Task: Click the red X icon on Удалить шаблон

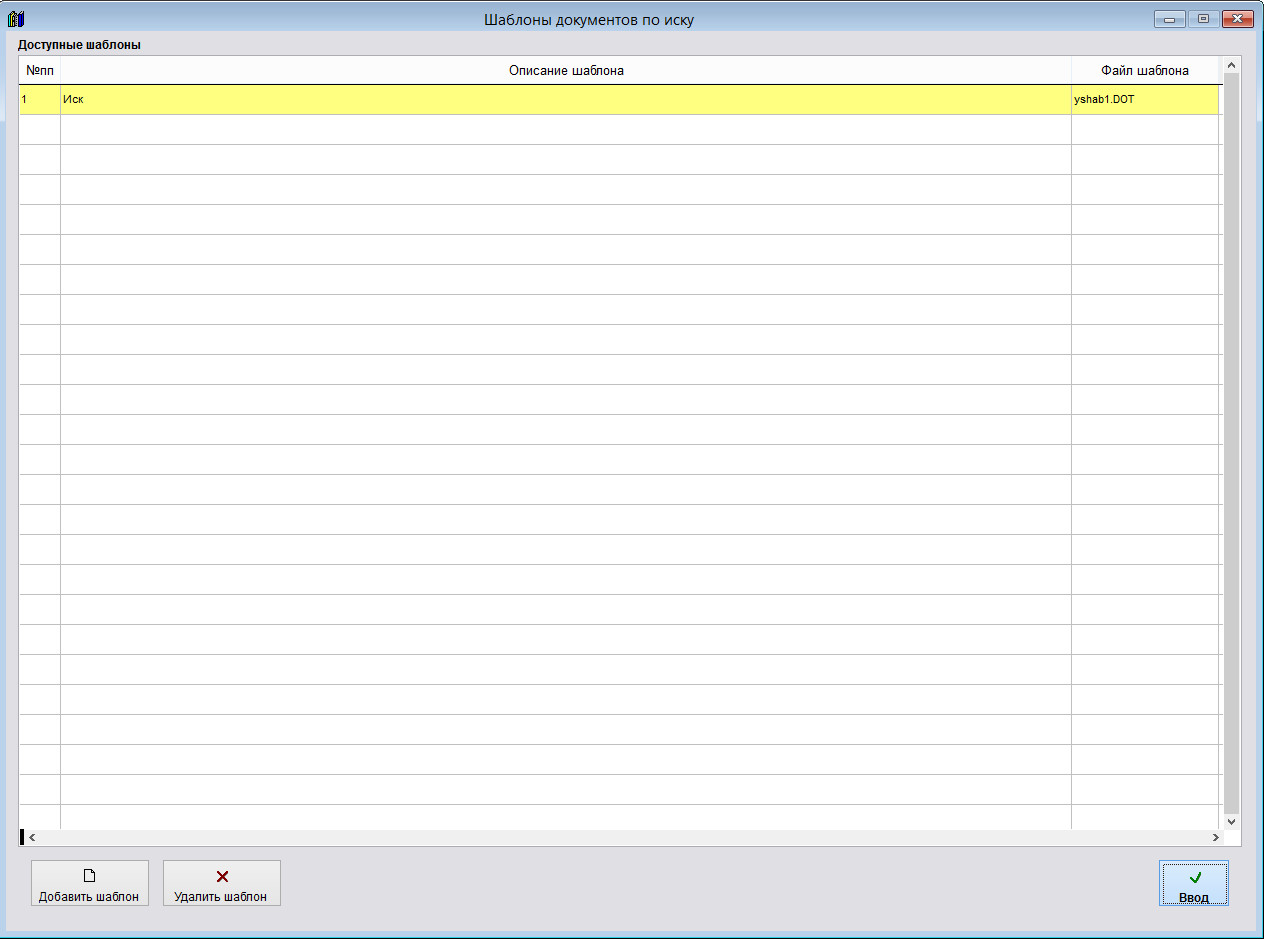Action: pyautogui.click(x=222, y=876)
